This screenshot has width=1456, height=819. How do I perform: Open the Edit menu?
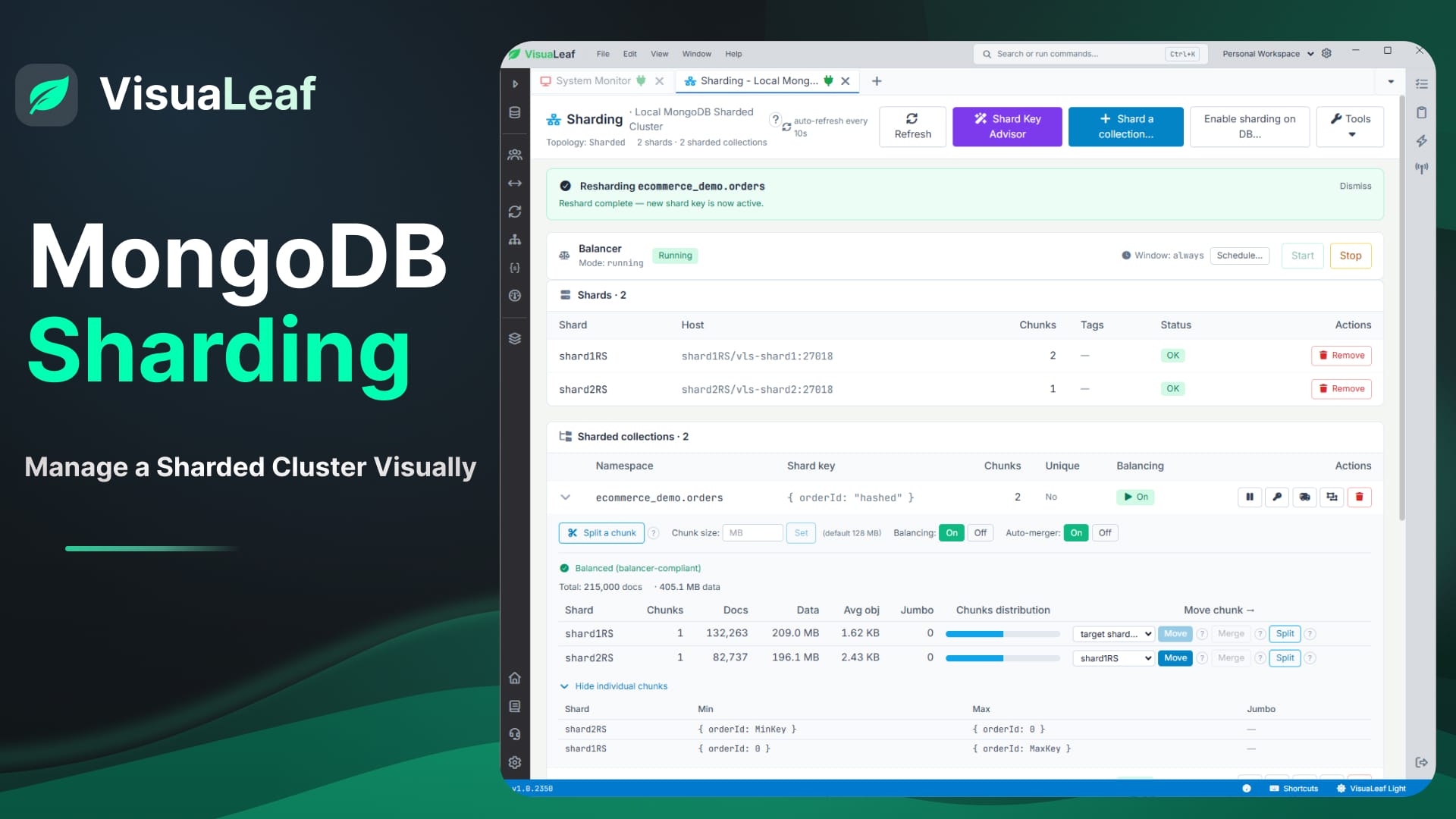(630, 54)
